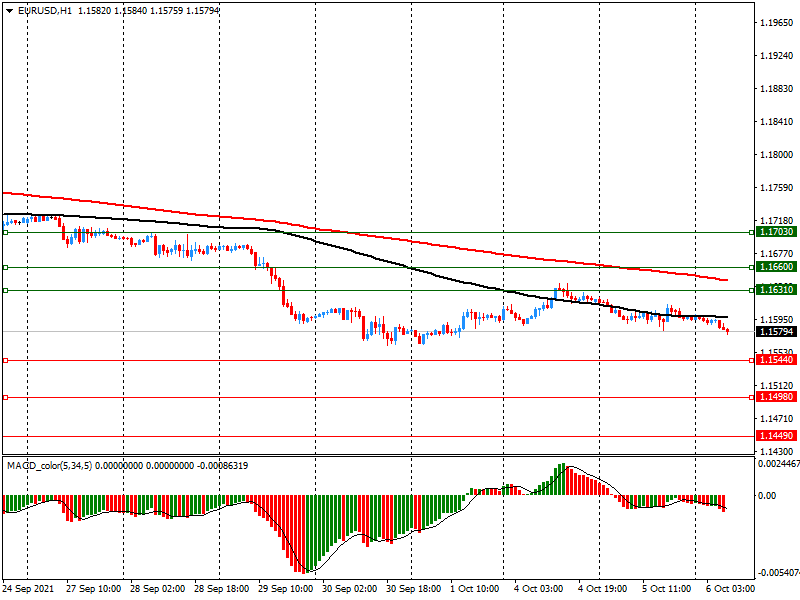Select the 1.15794 current price label

(x=776, y=332)
